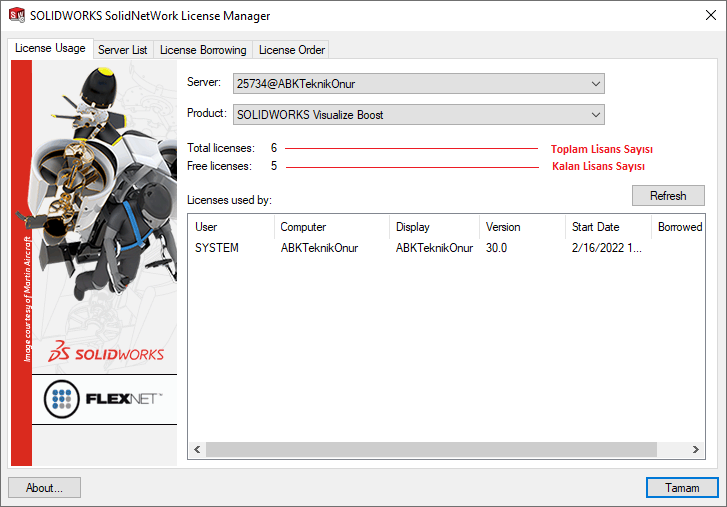Click the horizontal scrollbar right arrow

coord(697,451)
